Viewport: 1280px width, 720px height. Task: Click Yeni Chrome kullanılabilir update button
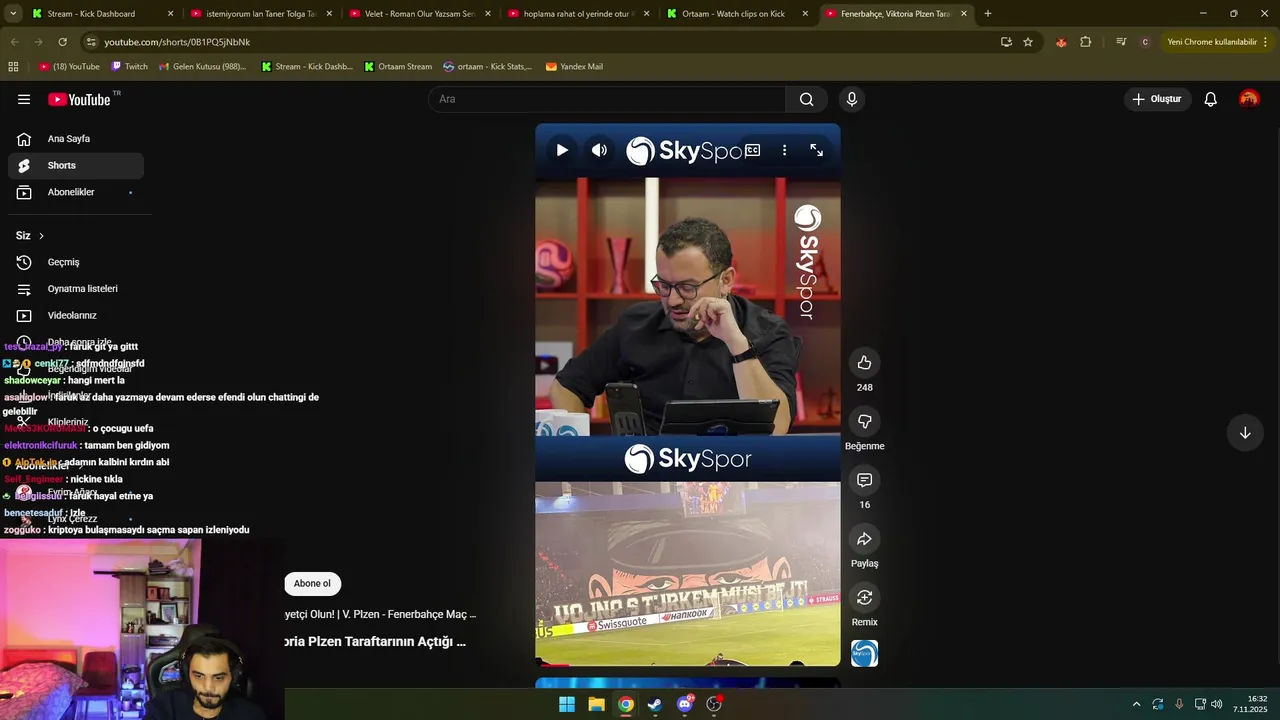point(1217,42)
